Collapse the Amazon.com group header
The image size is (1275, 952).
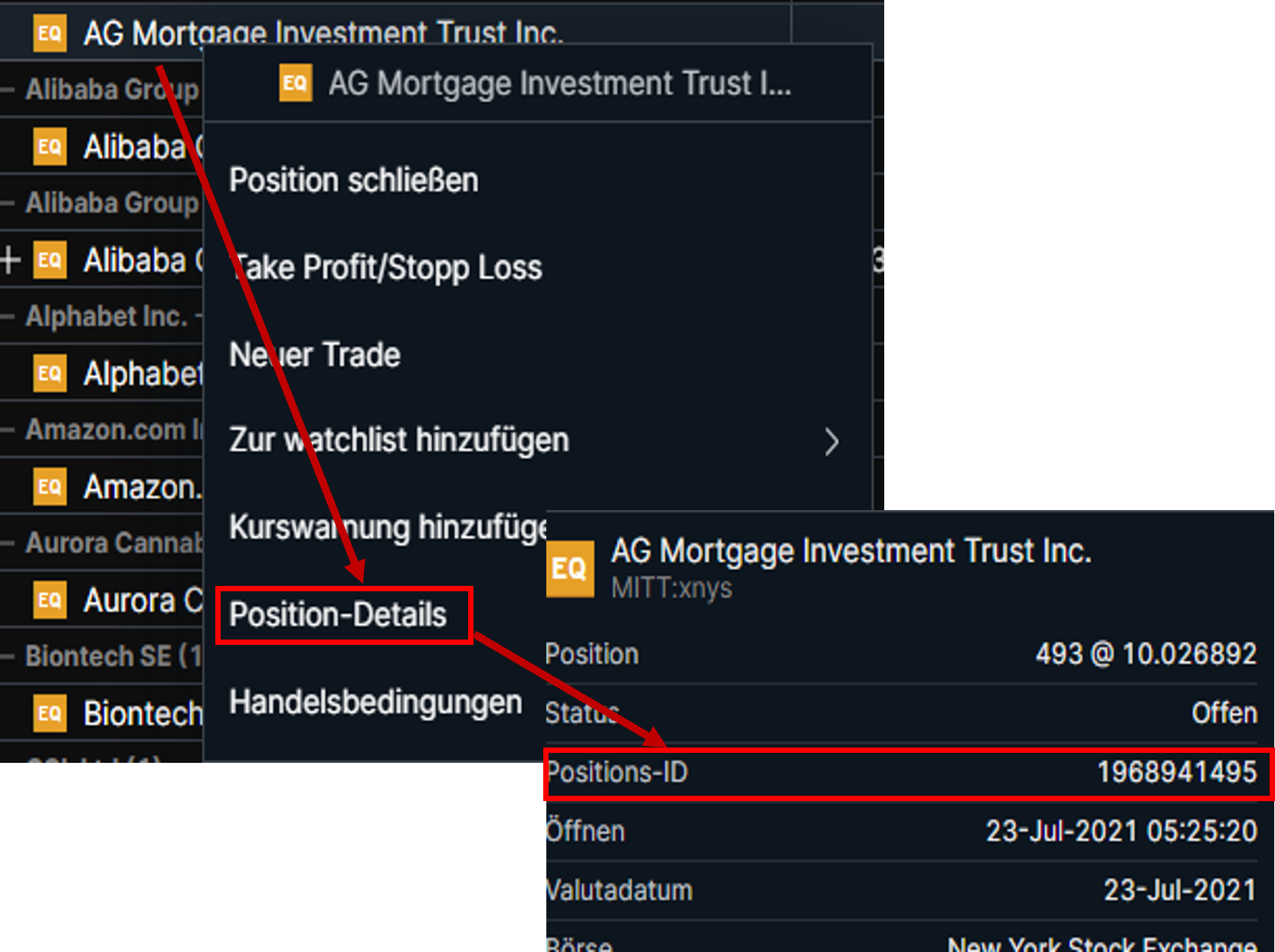point(8,430)
